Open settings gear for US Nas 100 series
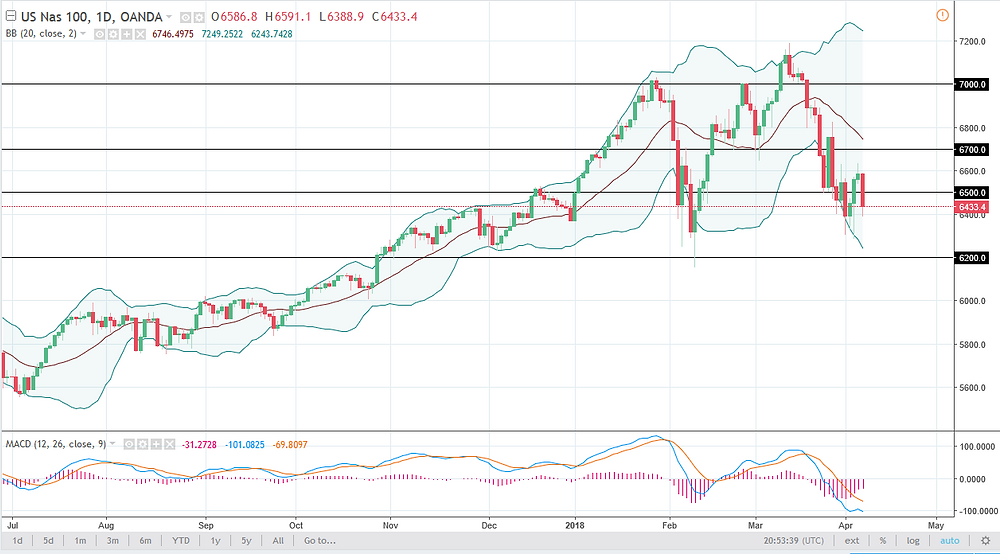 click(199, 17)
